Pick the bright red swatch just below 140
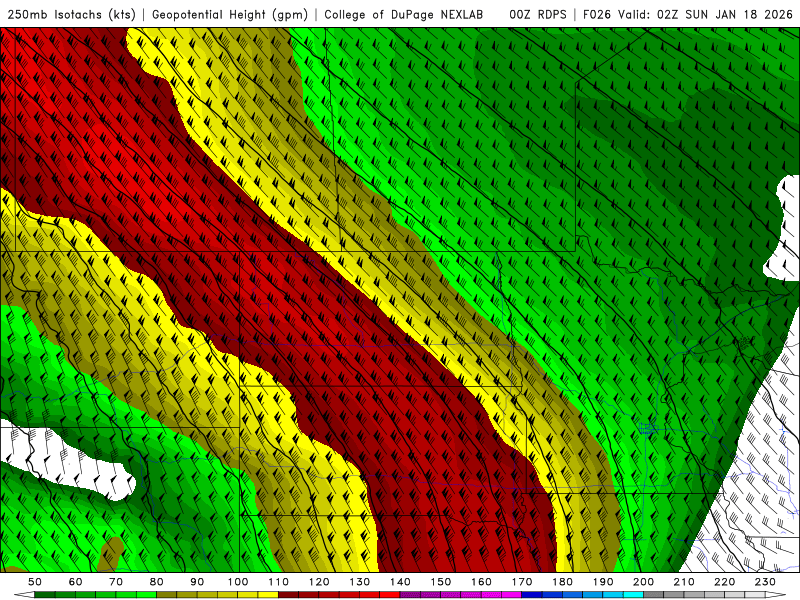Image resolution: width=800 pixels, height=600 pixels. pyautogui.click(x=390, y=595)
